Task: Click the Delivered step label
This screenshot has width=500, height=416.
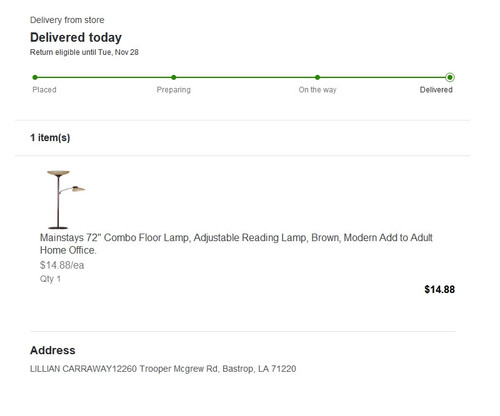Action: pos(436,90)
